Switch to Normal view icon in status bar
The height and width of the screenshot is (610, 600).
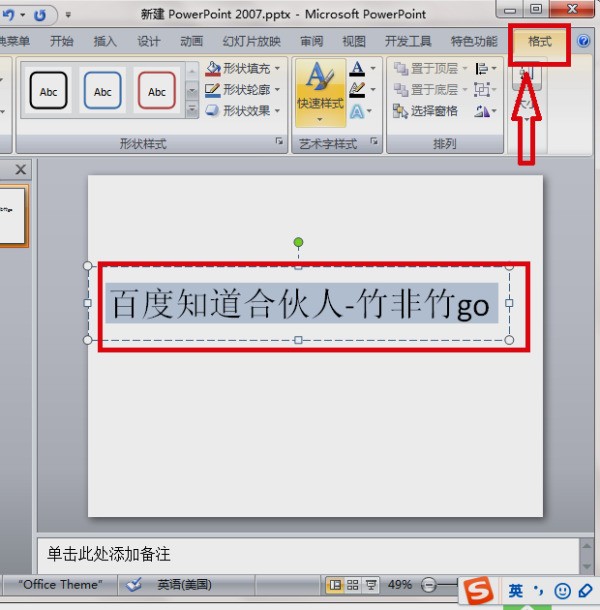point(335,585)
